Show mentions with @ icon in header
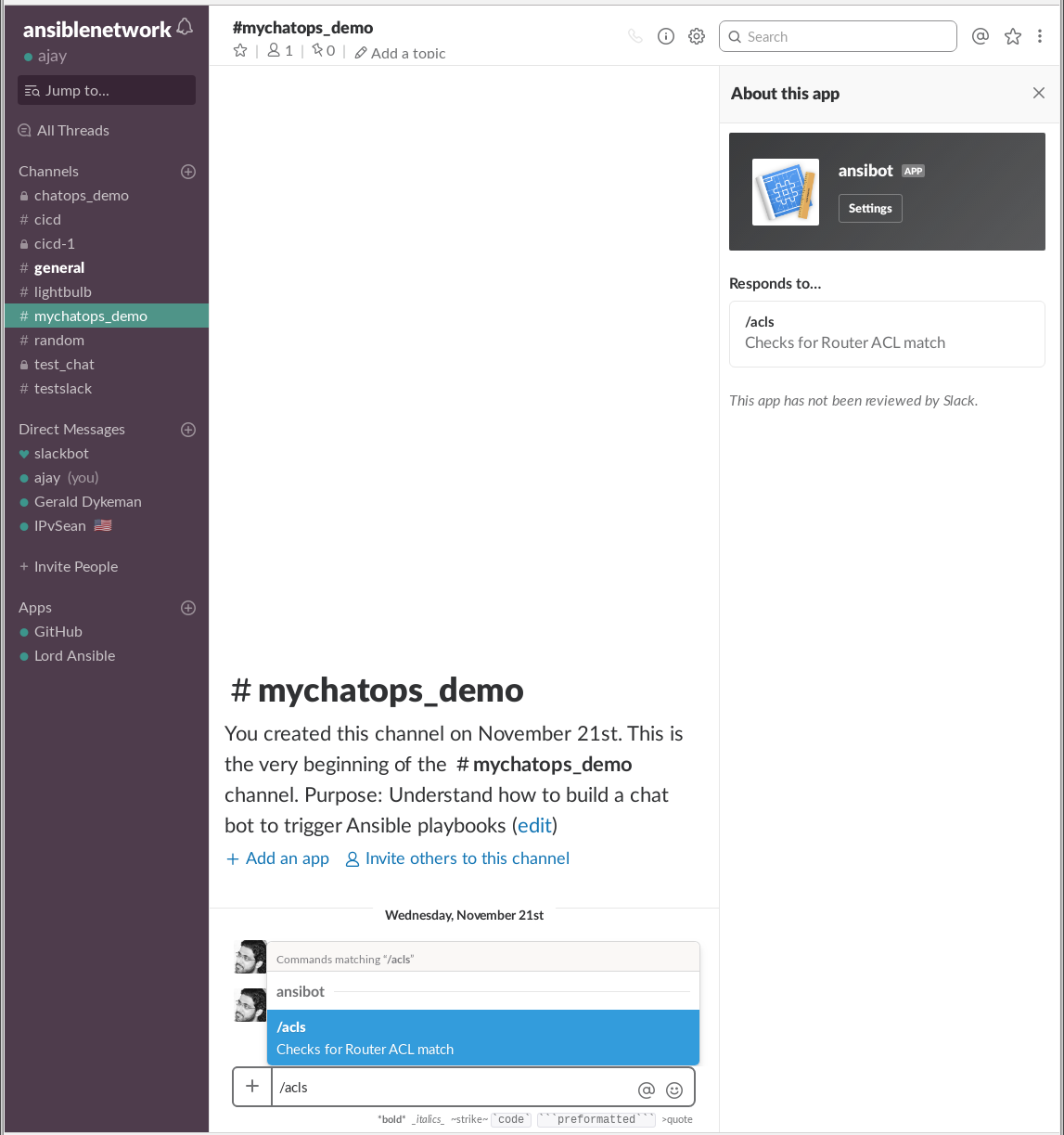The width and height of the screenshot is (1064, 1135). click(980, 36)
